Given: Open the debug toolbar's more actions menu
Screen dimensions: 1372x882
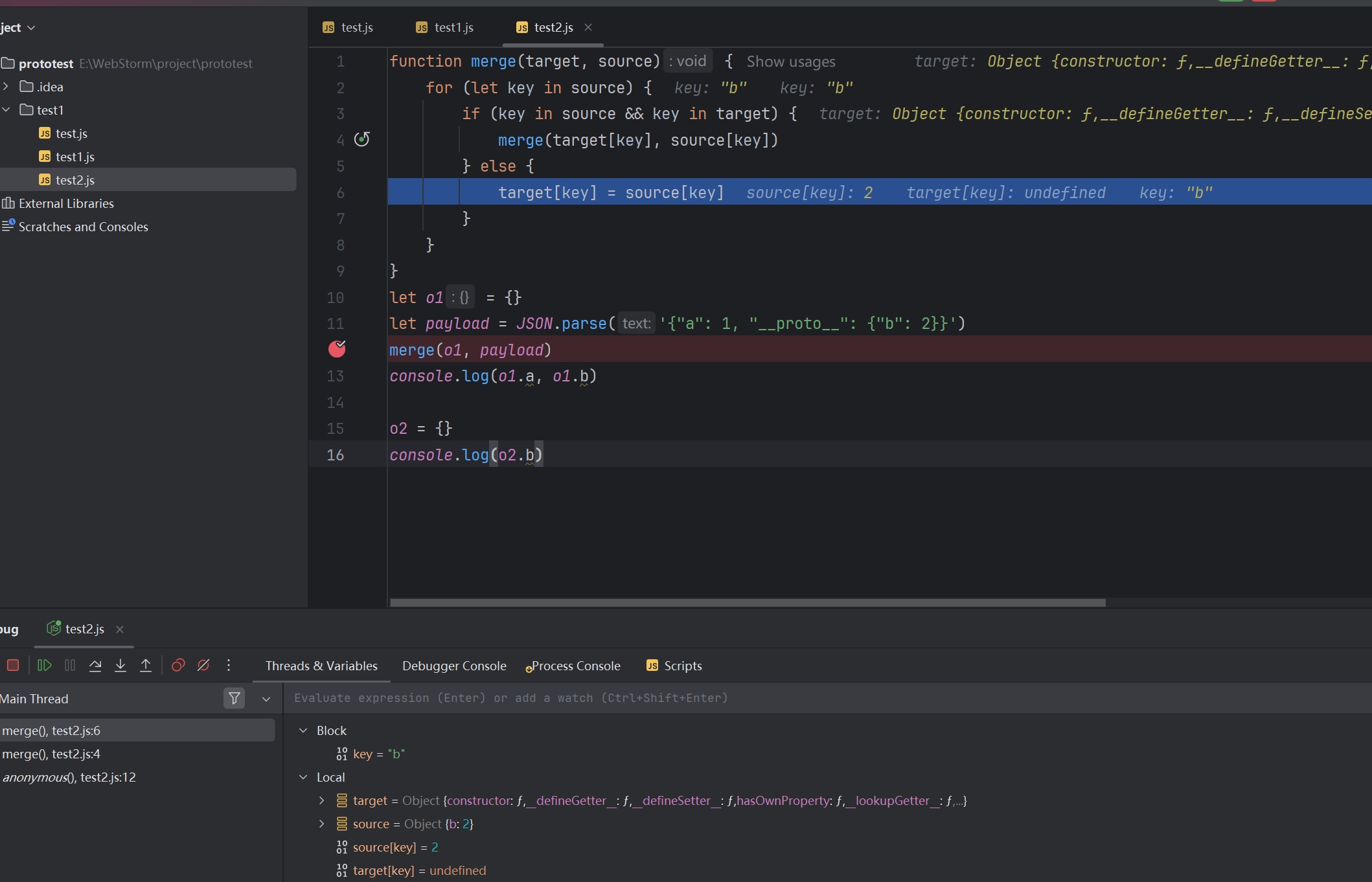Looking at the screenshot, I should pyautogui.click(x=229, y=665).
